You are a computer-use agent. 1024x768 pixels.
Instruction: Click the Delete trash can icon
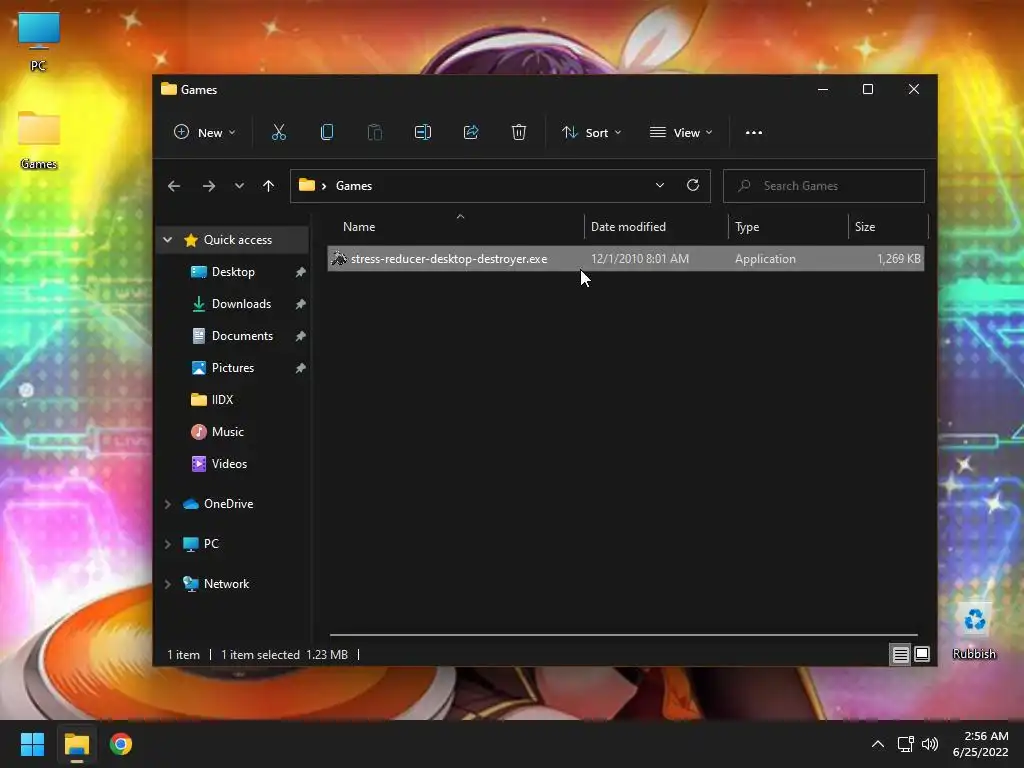pyautogui.click(x=519, y=133)
